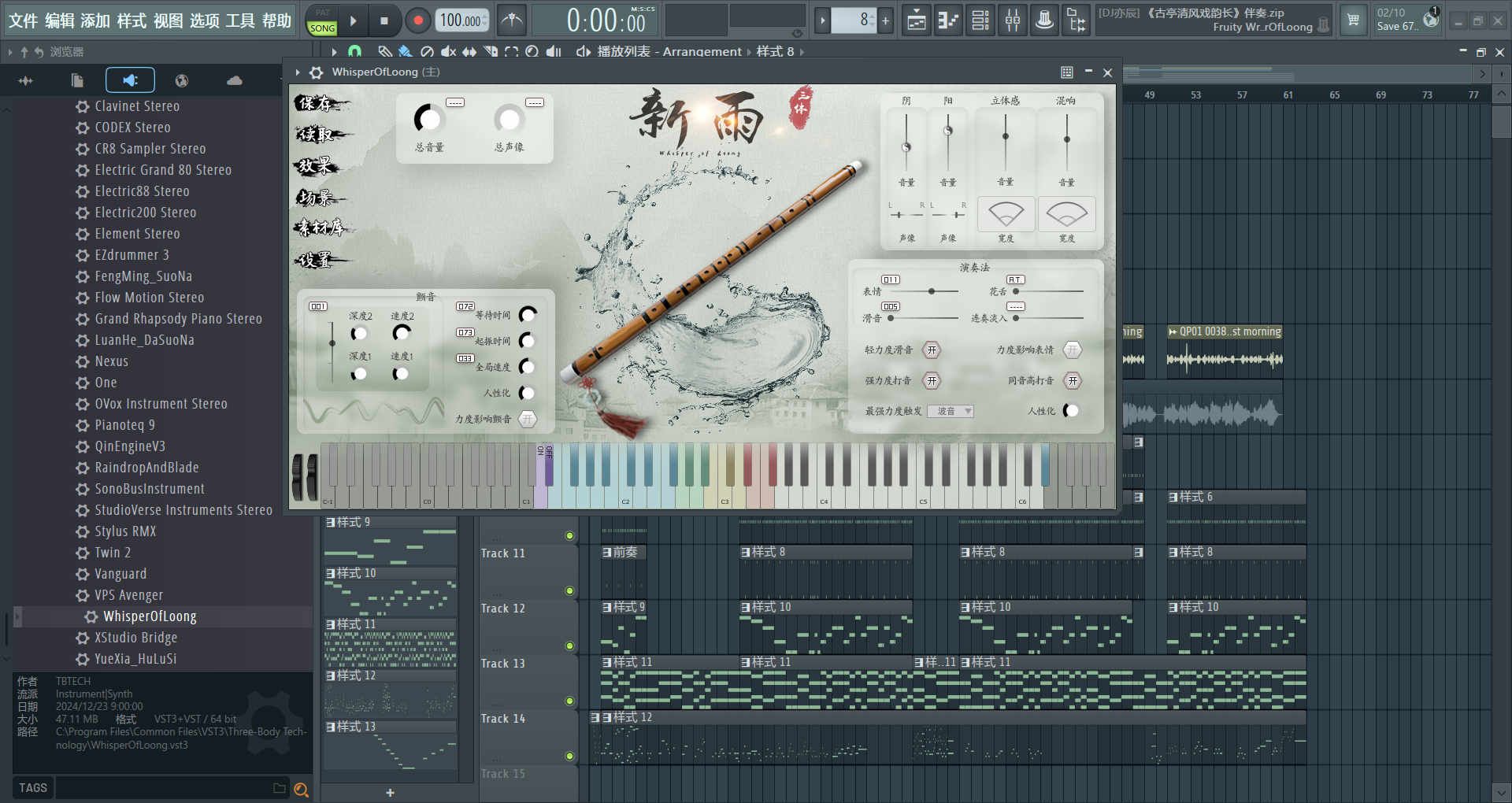Select the browser globe tab icon
This screenshot has height=803, width=1512.
(x=182, y=80)
